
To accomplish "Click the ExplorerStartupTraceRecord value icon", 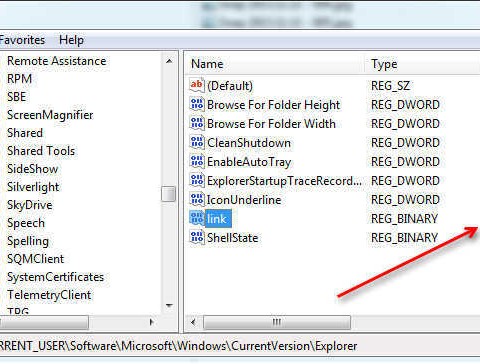I will 197,180.
